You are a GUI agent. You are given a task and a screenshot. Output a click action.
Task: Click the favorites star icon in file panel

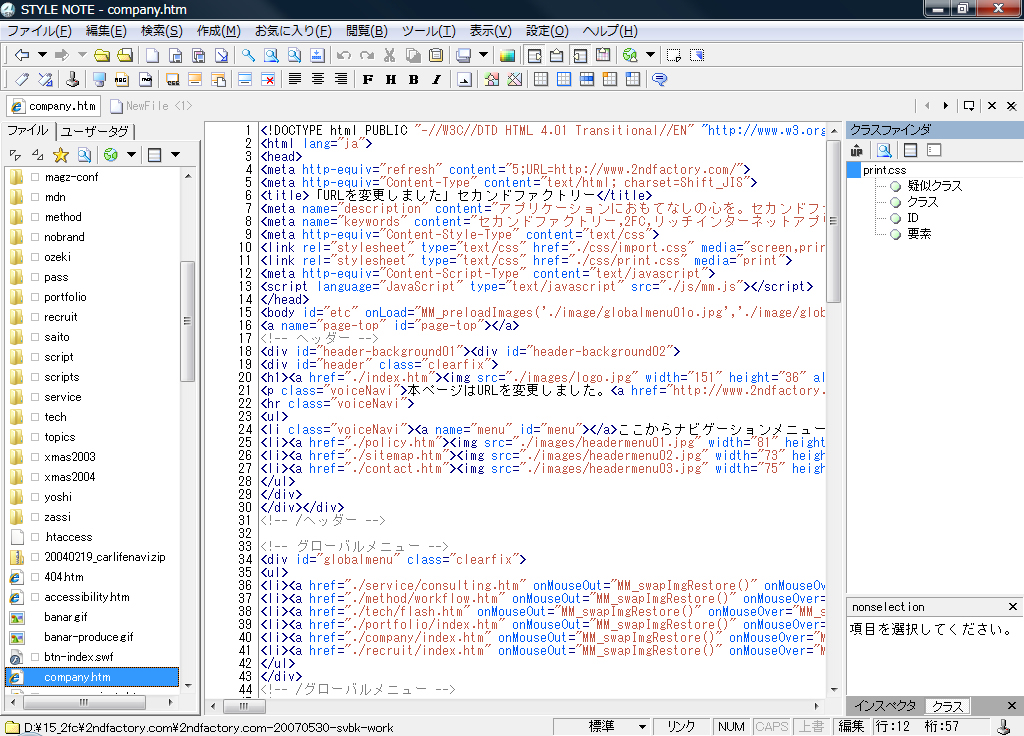[x=61, y=155]
